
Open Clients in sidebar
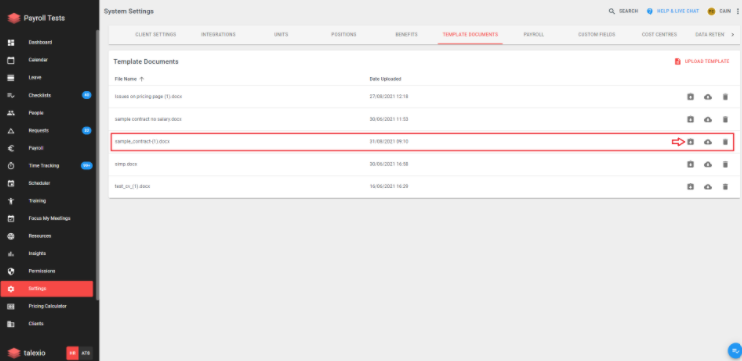[36, 324]
